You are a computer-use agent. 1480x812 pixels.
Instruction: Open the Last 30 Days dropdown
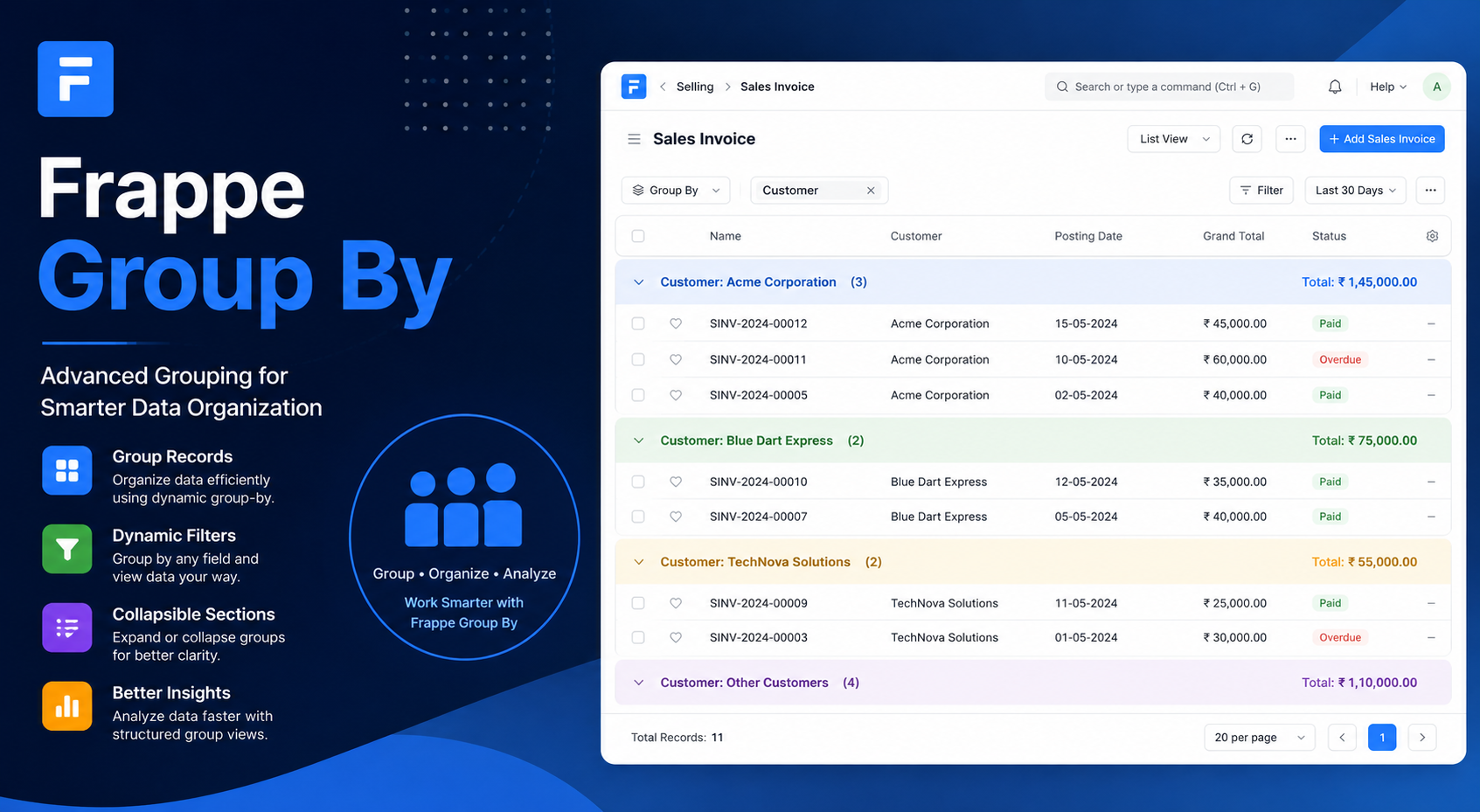click(x=1355, y=191)
